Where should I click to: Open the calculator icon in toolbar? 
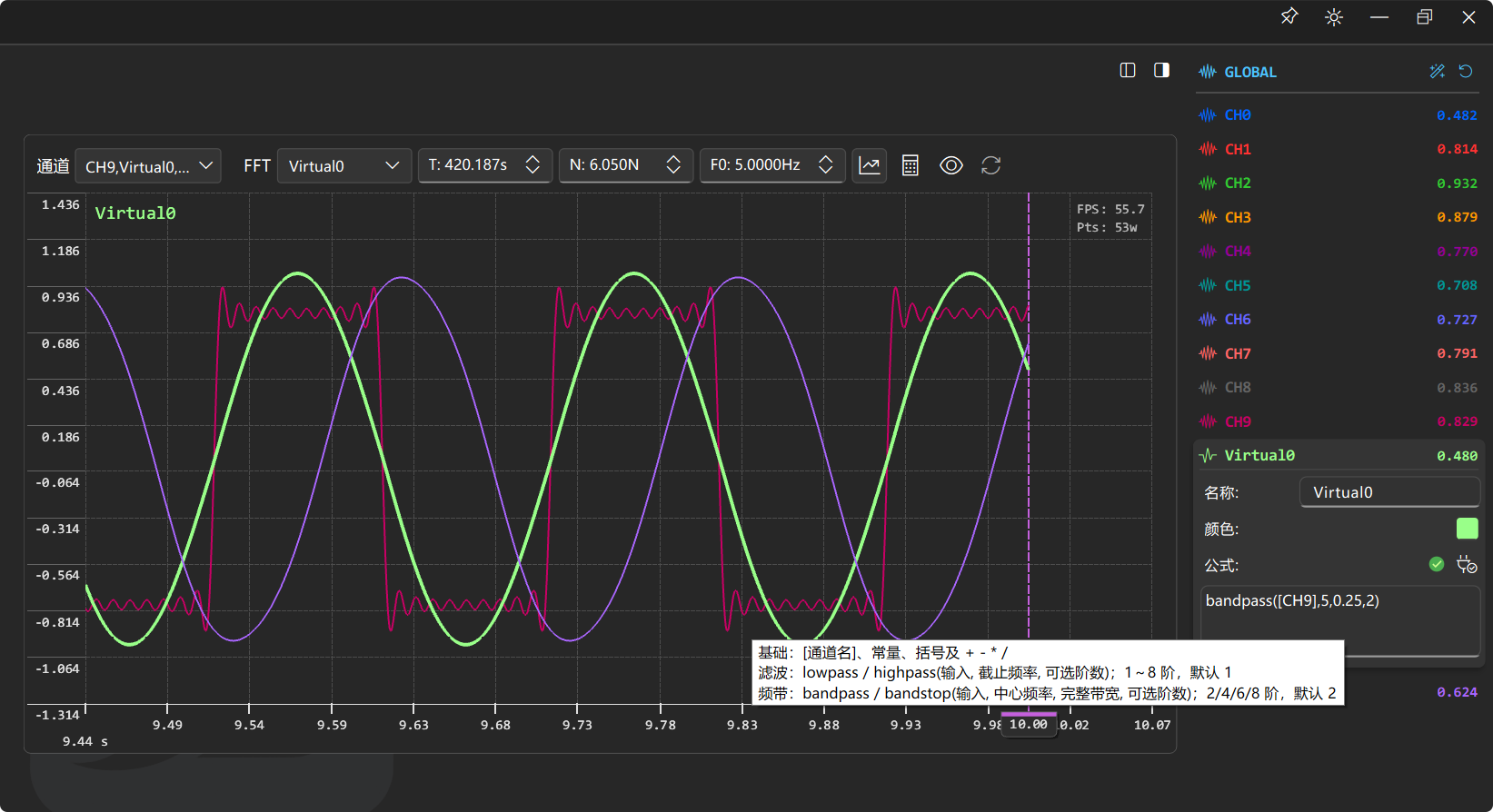coord(911,165)
